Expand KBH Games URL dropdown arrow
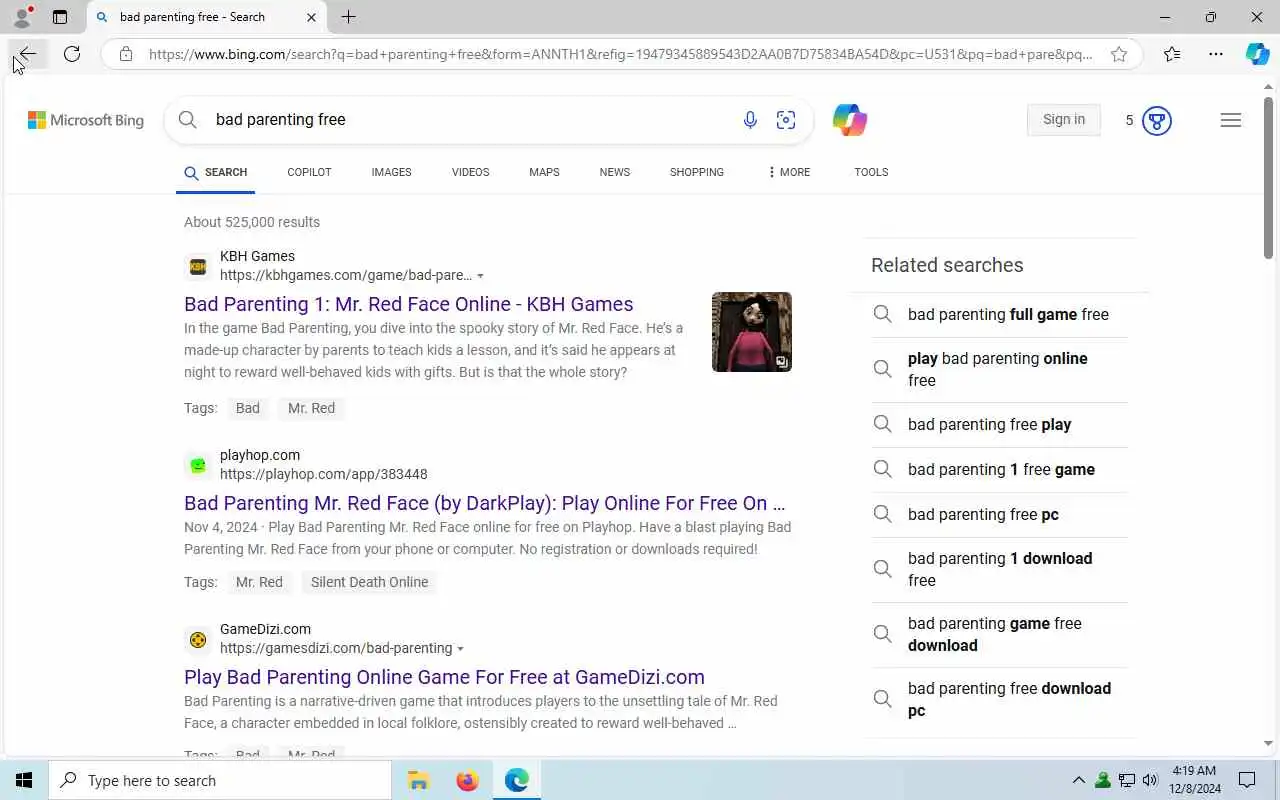1280x800 pixels. [480, 276]
